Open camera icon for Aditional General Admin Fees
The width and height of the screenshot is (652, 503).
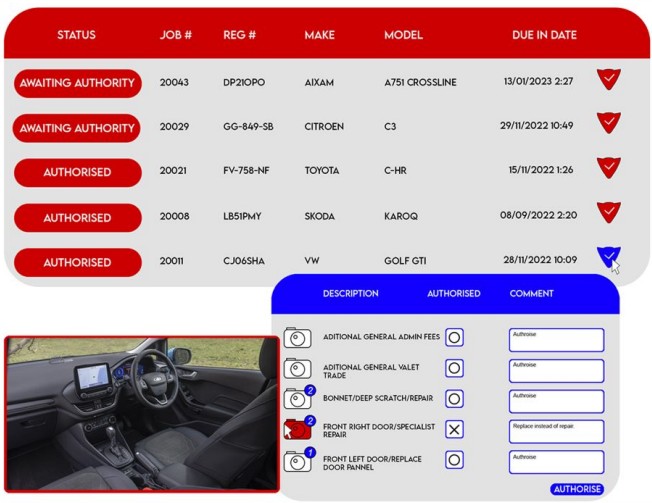[x=297, y=338]
